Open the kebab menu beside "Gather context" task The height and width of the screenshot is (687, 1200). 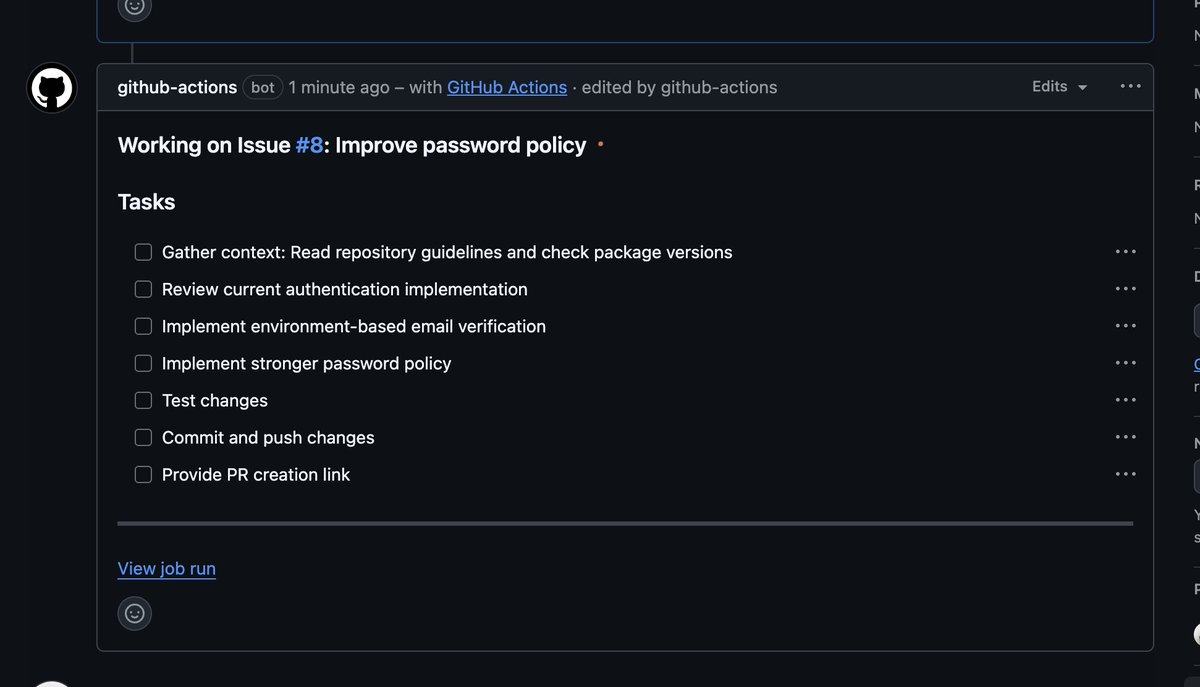(1126, 251)
